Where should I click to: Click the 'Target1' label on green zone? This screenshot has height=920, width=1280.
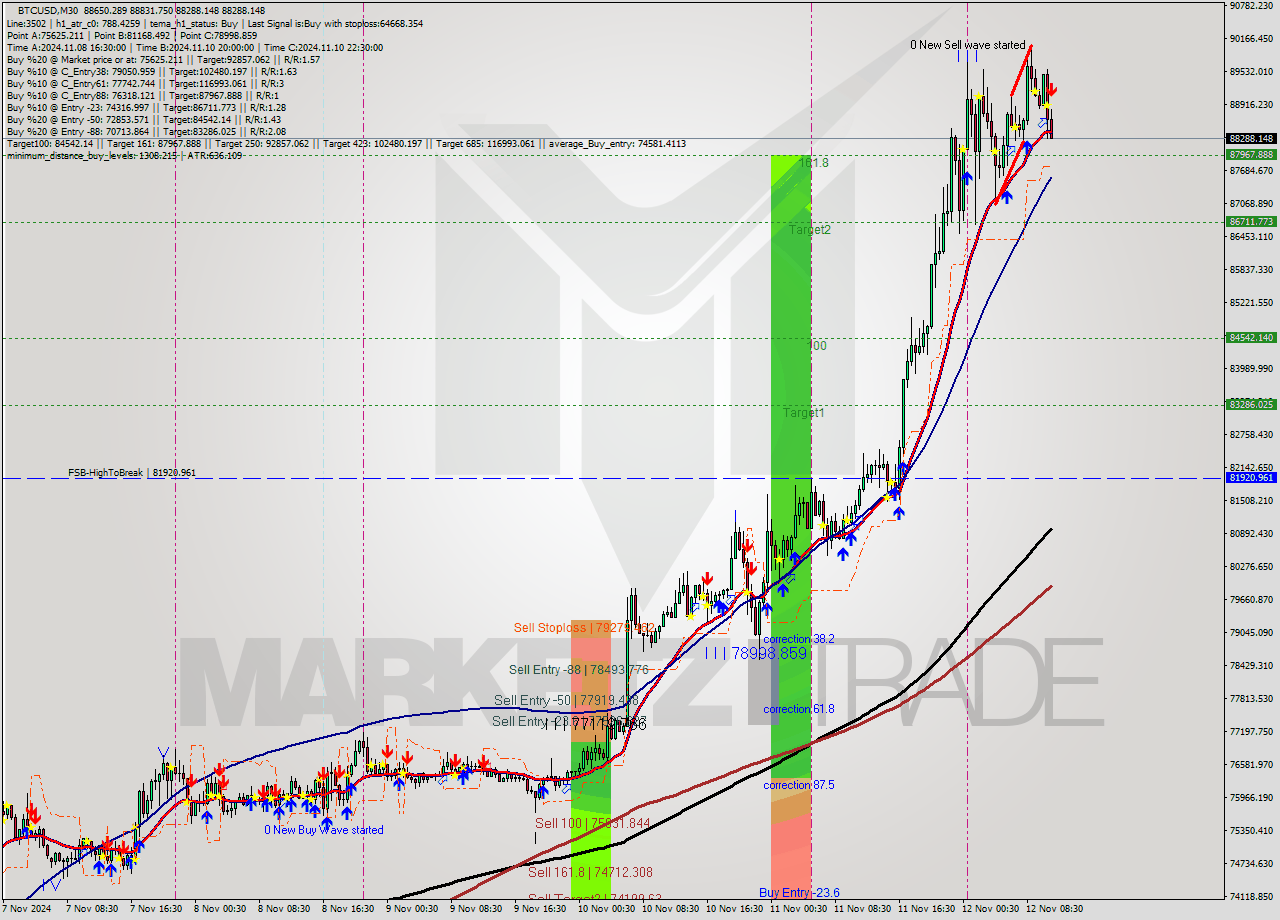(804, 413)
